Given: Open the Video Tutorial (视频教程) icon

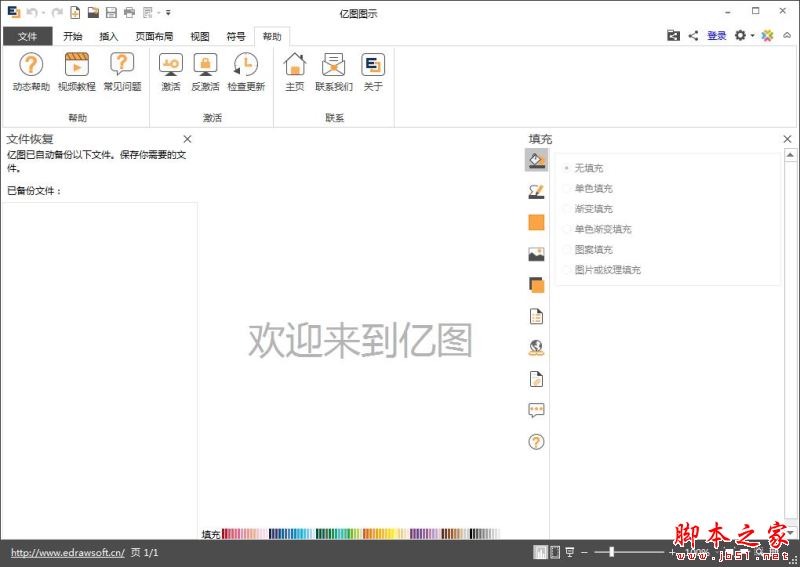Looking at the screenshot, I should [77, 72].
